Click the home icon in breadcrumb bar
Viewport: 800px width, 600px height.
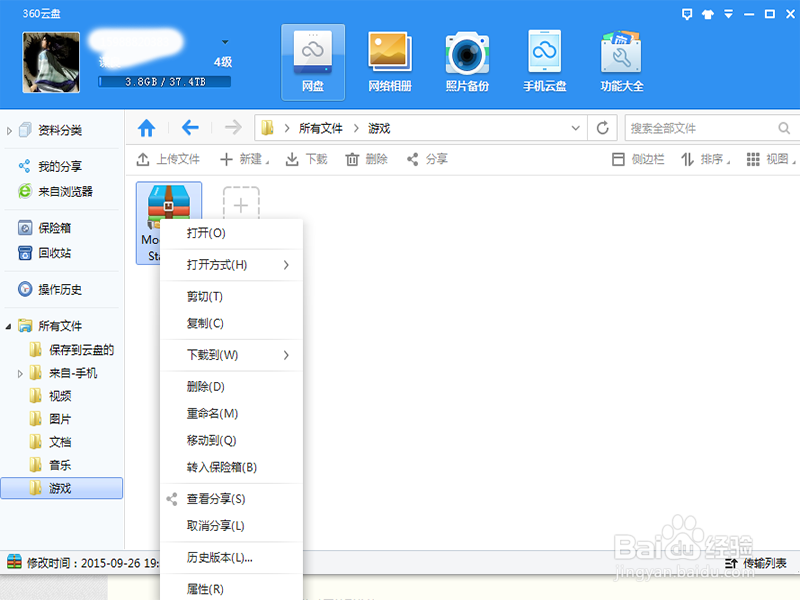(148, 128)
